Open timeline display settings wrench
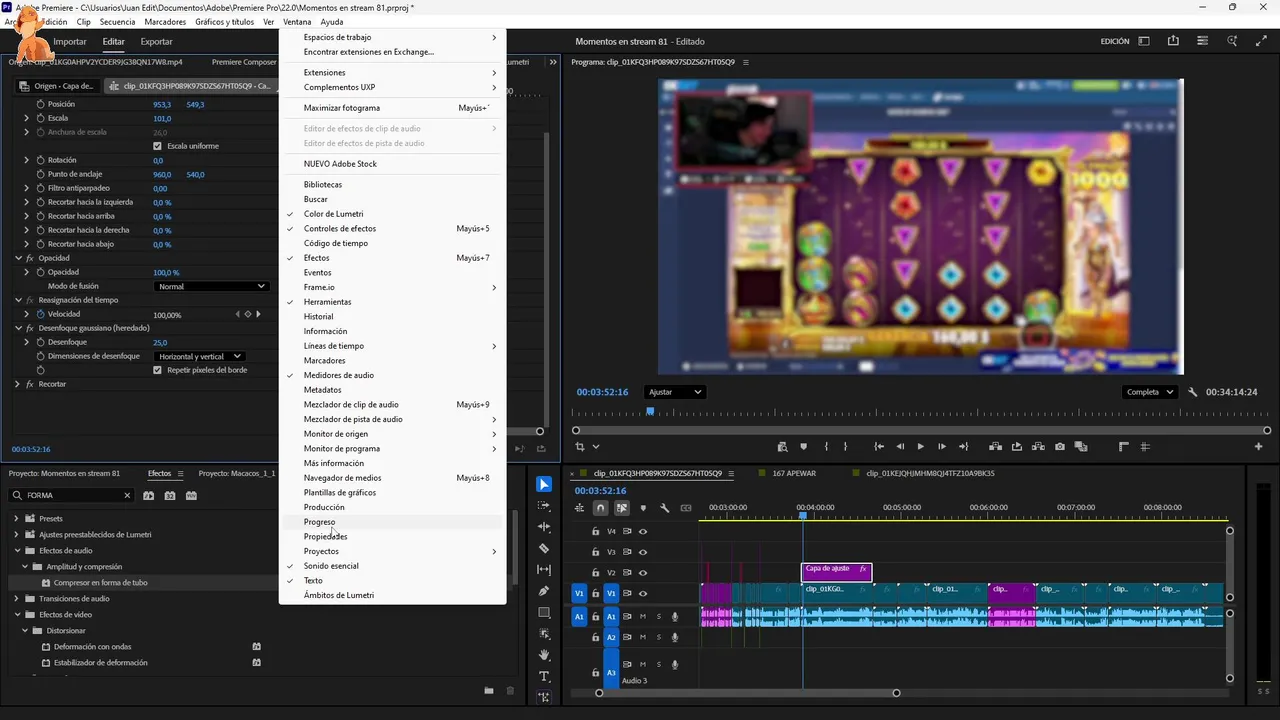Image resolution: width=1280 pixels, height=720 pixels. click(664, 508)
